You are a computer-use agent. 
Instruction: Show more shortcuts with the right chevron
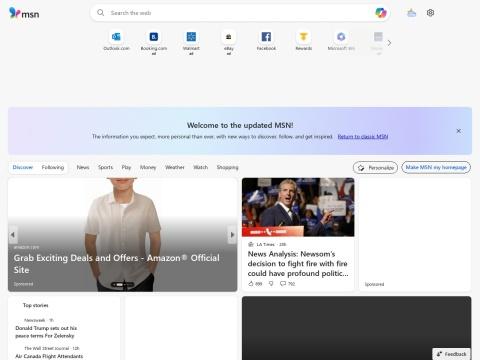[x=389, y=43]
